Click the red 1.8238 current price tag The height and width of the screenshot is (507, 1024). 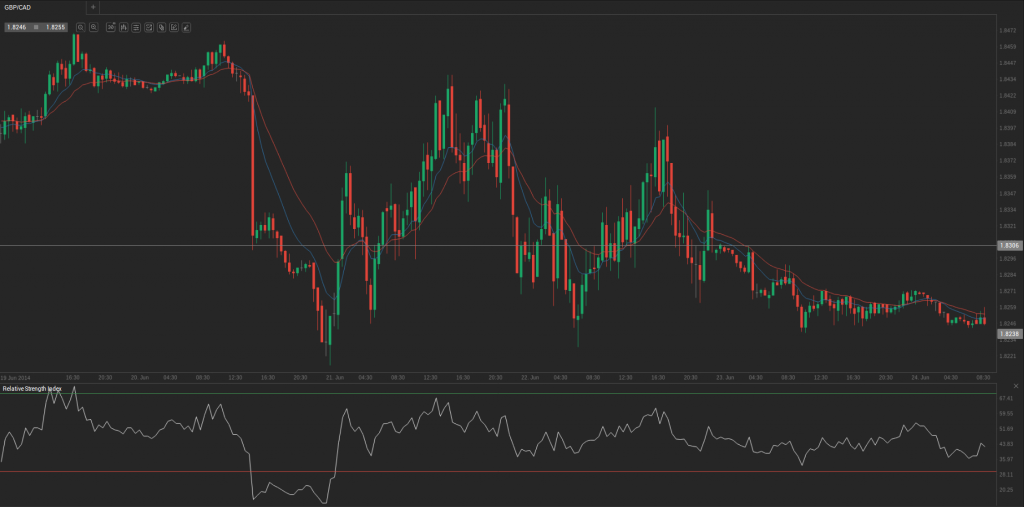click(1008, 334)
